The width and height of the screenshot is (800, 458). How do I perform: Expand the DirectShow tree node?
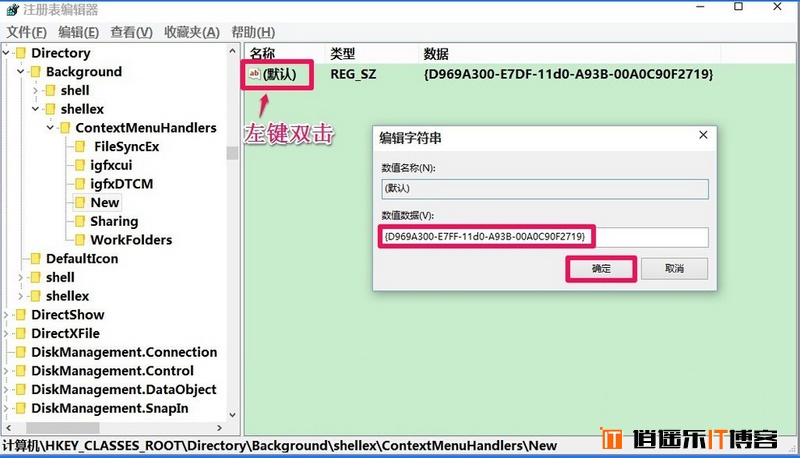[x=6, y=315]
